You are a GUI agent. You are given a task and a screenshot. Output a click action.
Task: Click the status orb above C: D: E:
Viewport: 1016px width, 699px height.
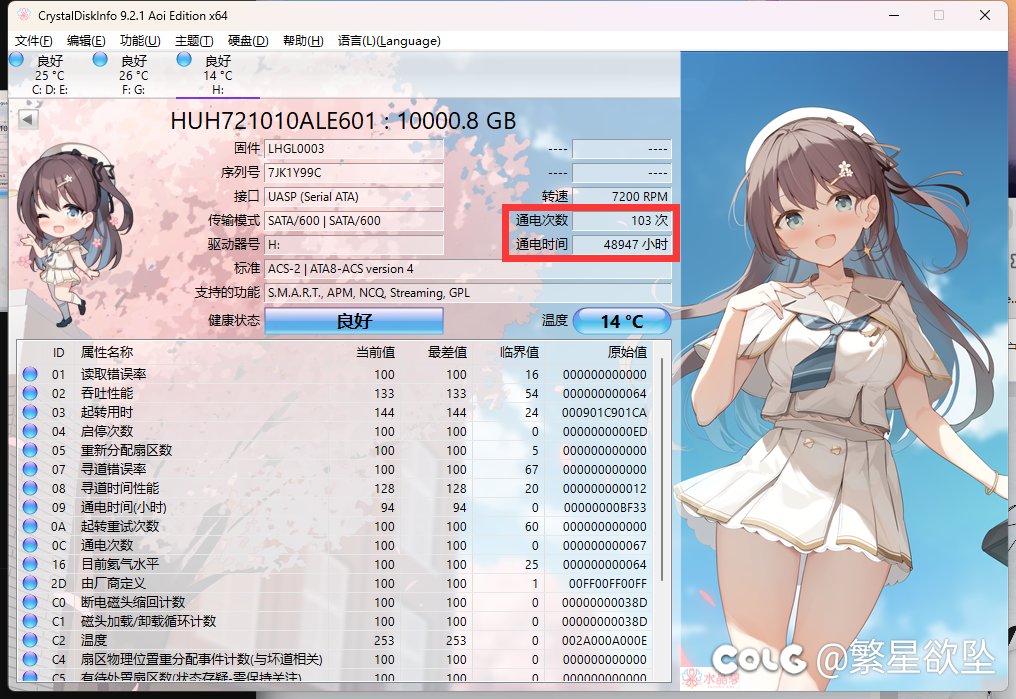16,60
